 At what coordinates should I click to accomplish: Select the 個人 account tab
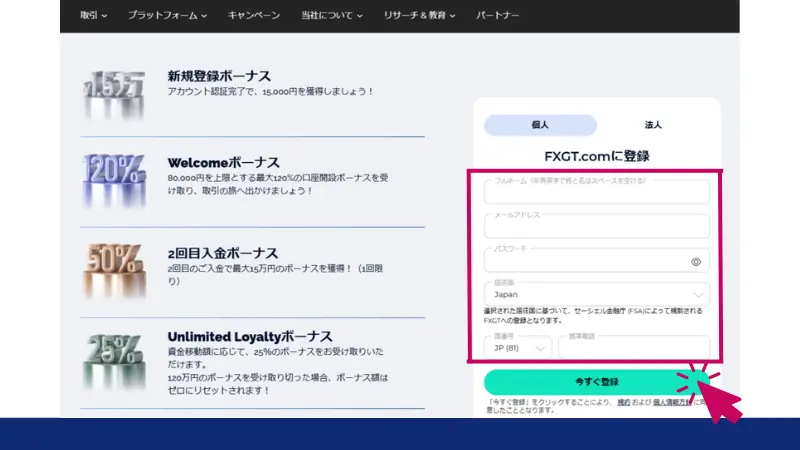pyautogui.click(x=540, y=125)
